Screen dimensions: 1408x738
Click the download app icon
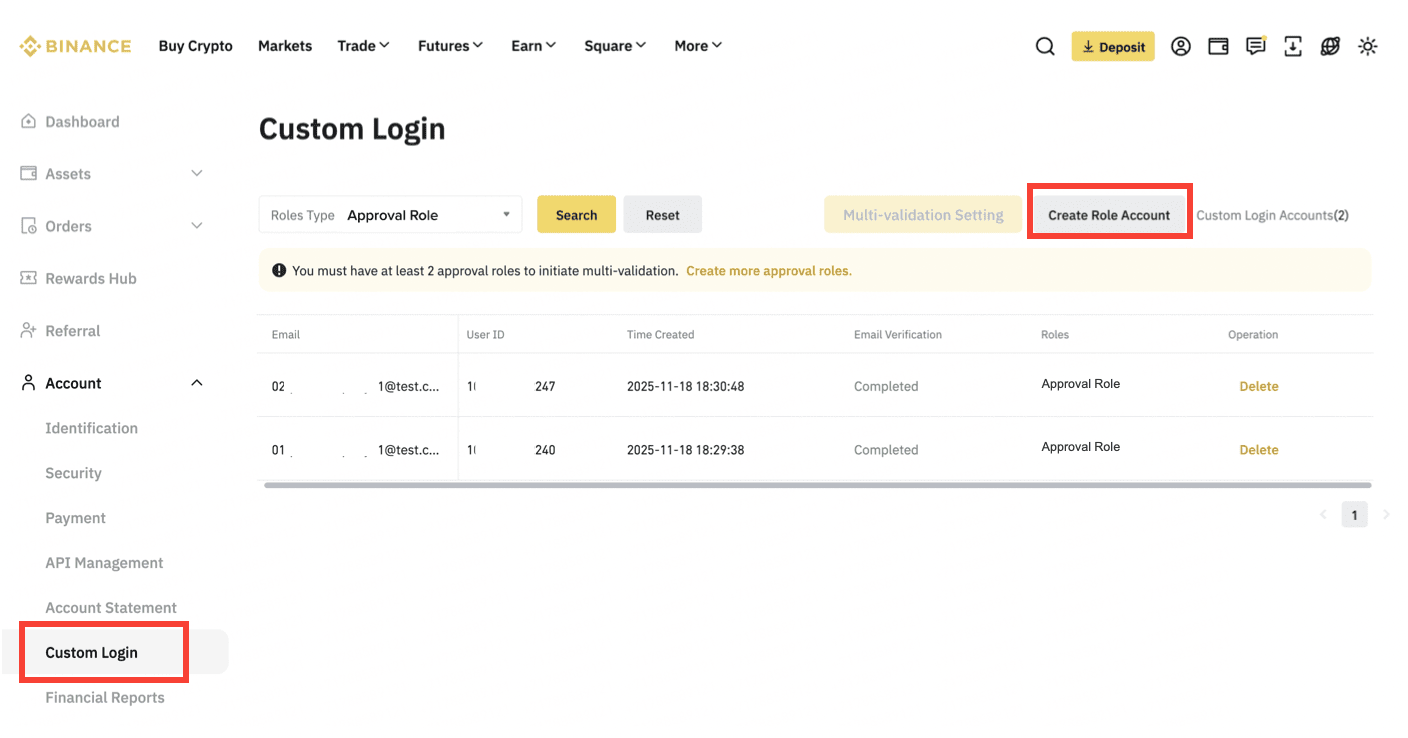tap(1293, 46)
